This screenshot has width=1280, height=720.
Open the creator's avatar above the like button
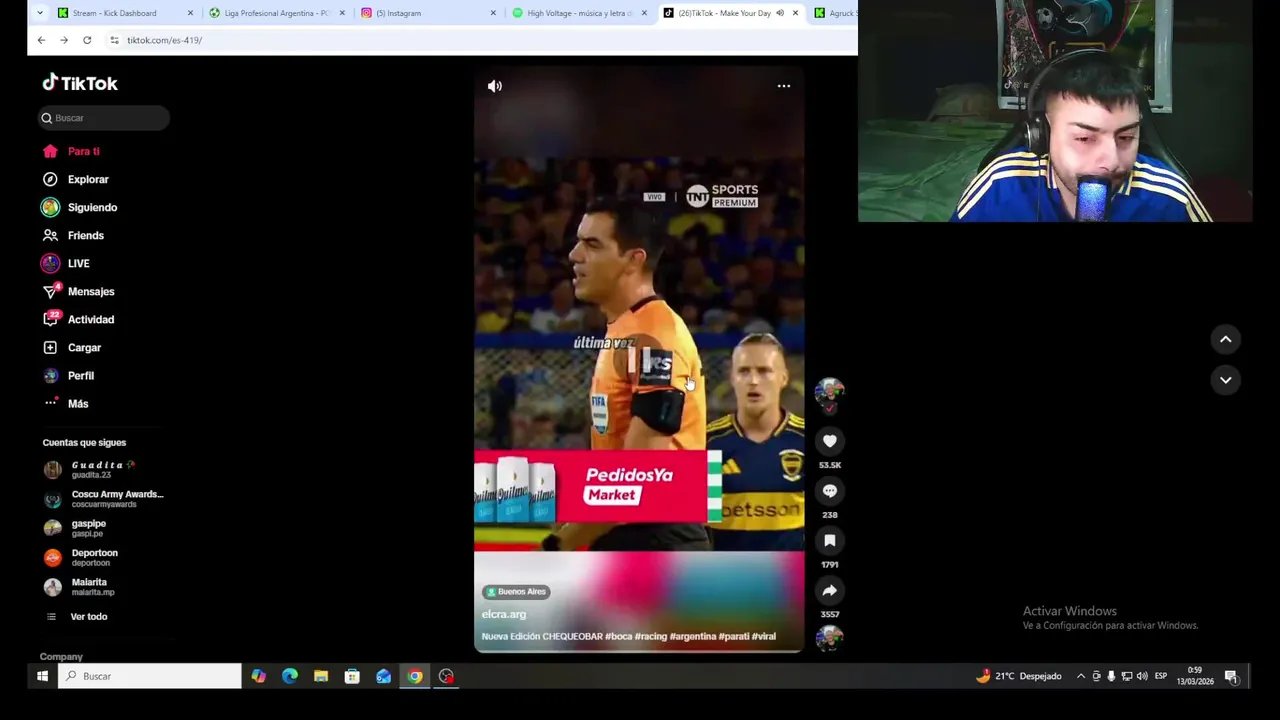point(830,392)
